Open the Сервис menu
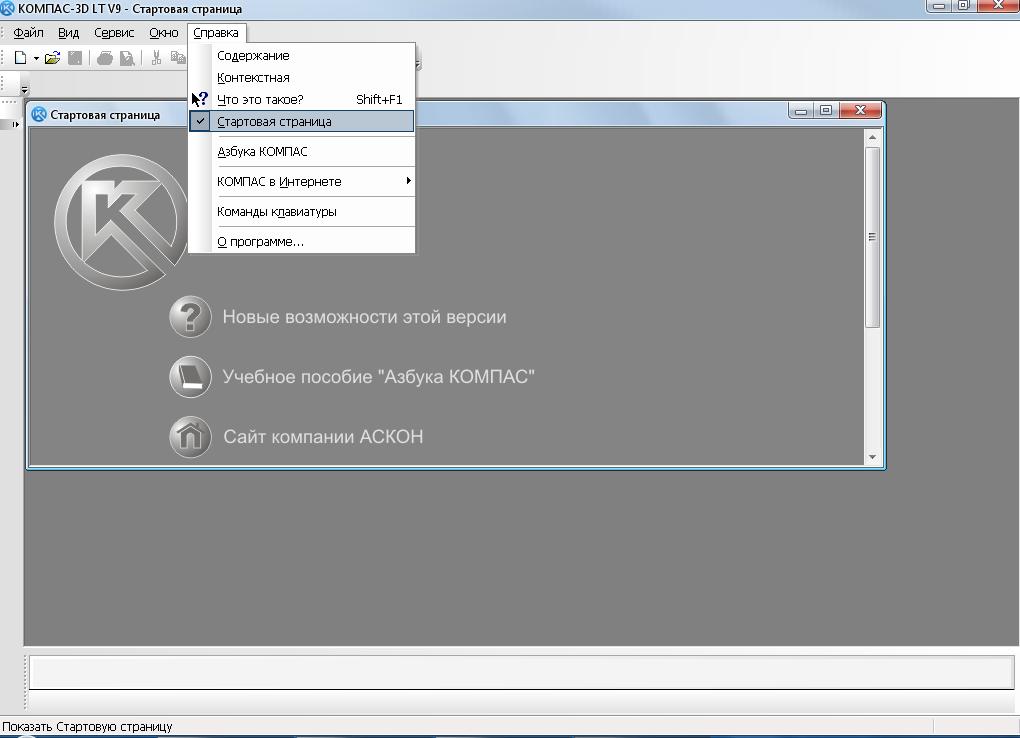Image resolution: width=1020 pixels, height=738 pixels. 114,33
